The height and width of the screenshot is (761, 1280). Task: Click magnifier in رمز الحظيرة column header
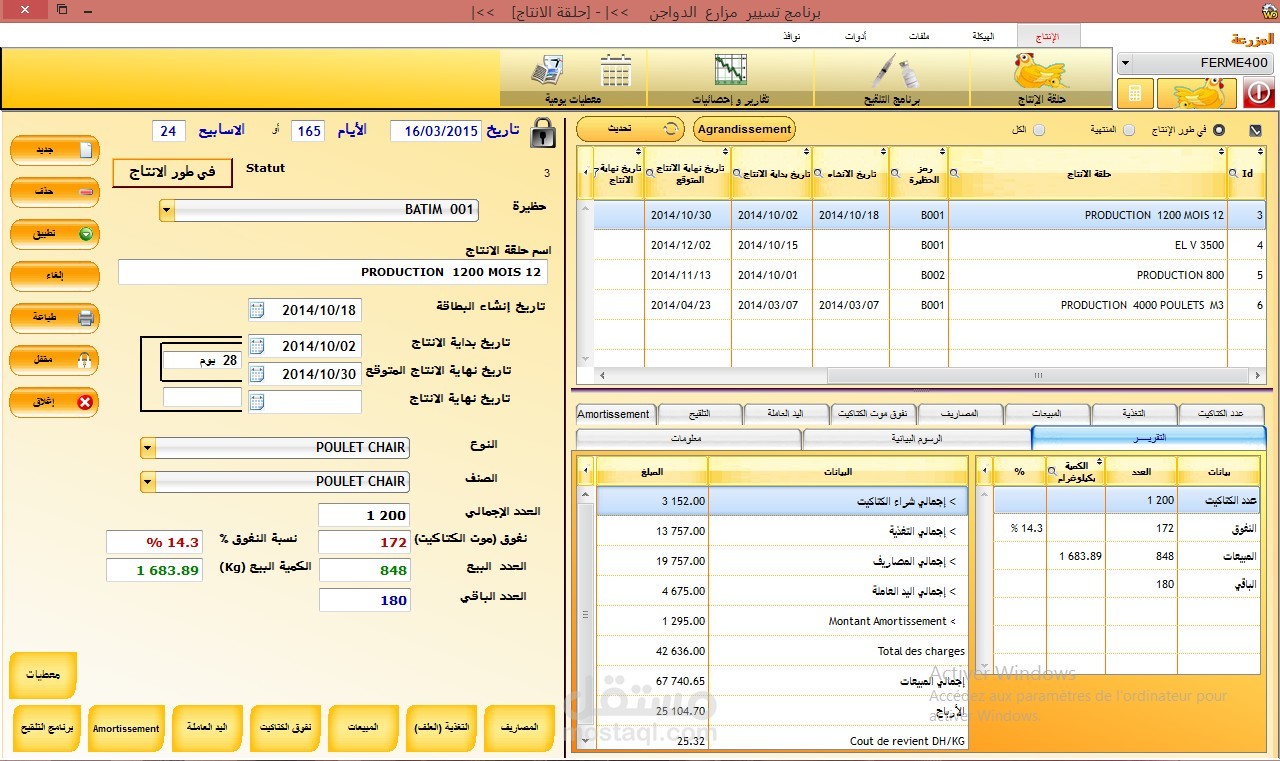[897, 173]
